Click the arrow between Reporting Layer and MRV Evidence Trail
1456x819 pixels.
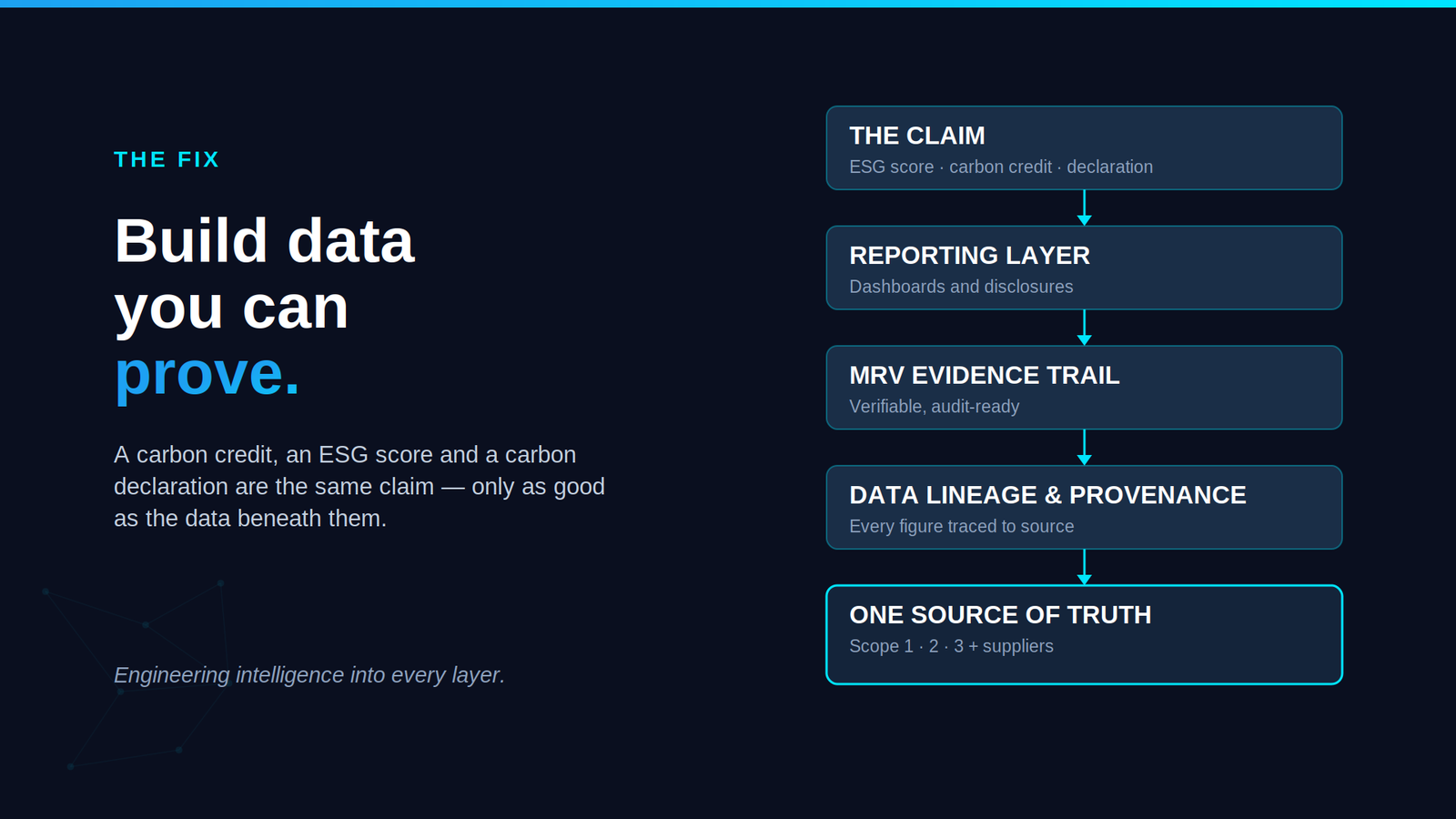(1084, 328)
